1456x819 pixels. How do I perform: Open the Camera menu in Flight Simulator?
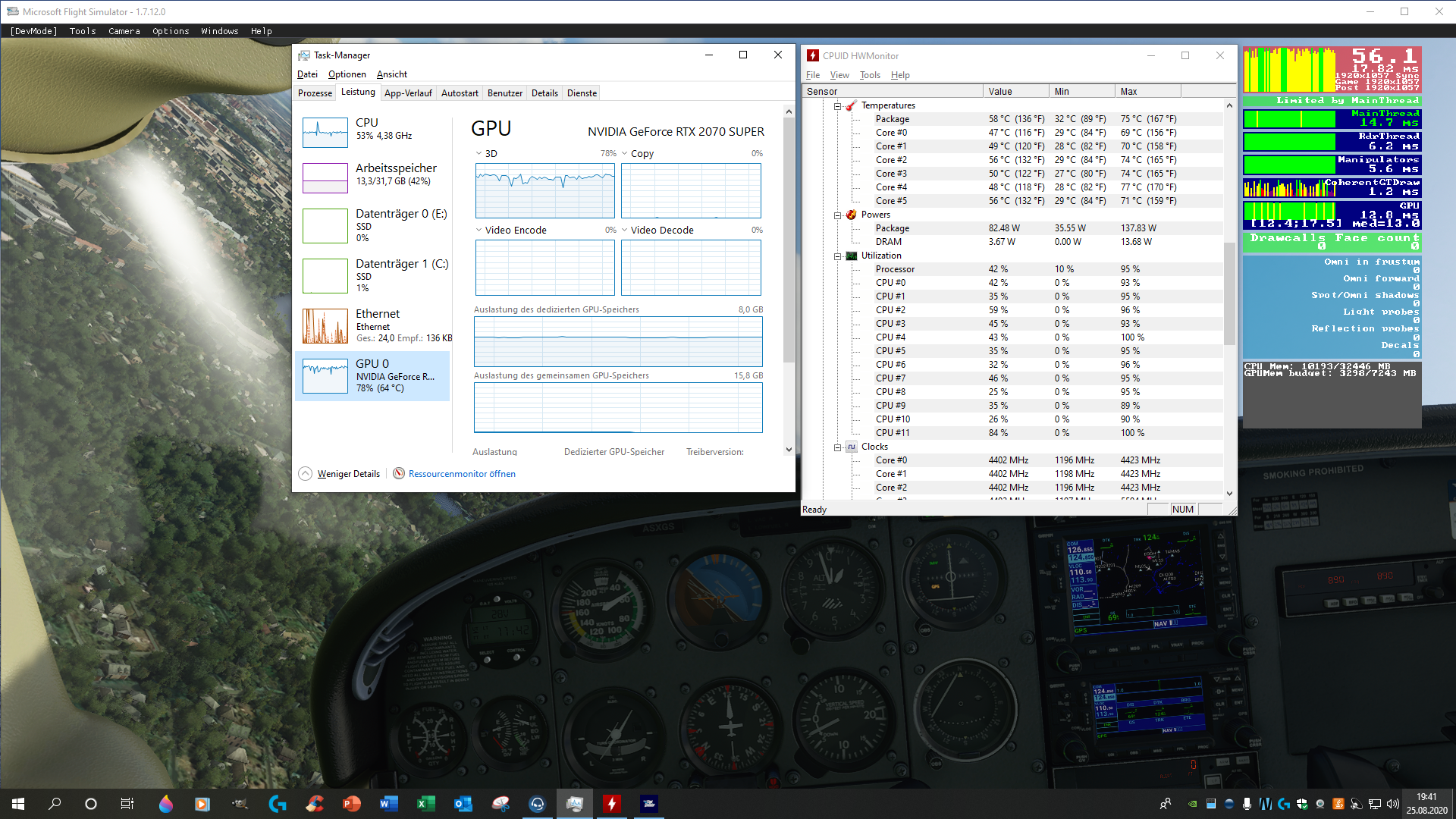(124, 31)
